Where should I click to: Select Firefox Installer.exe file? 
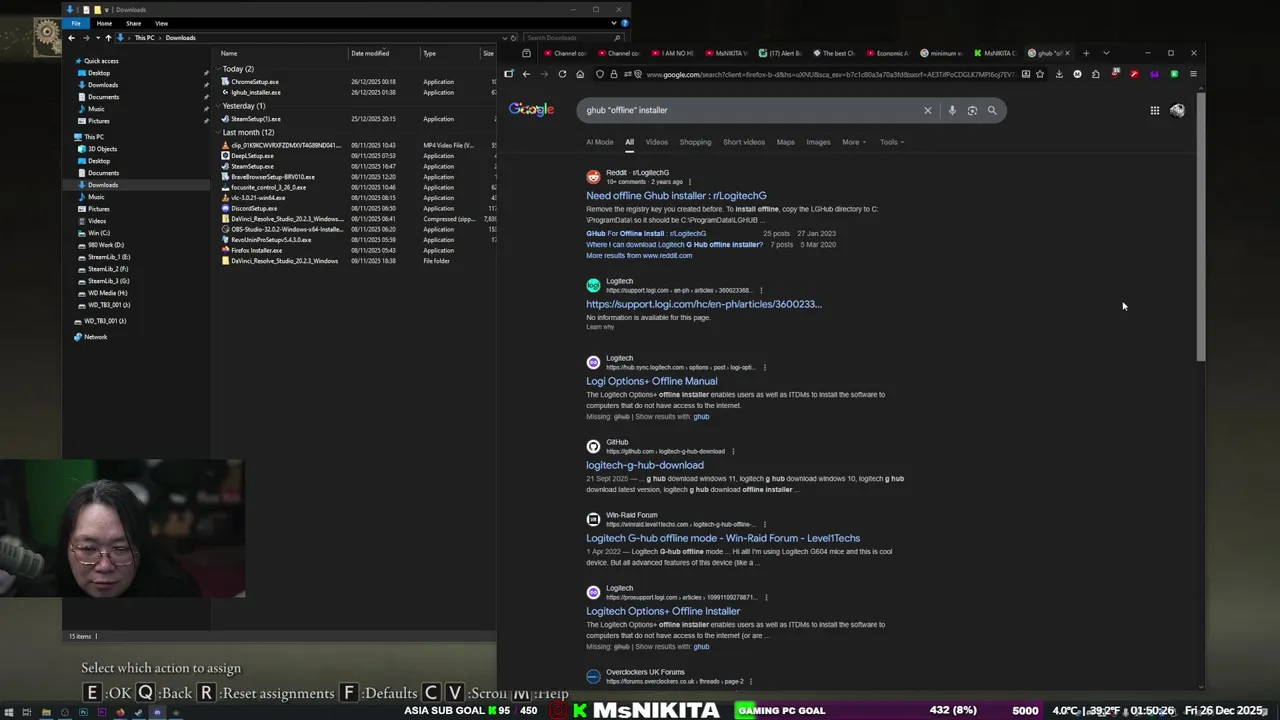click(256, 251)
